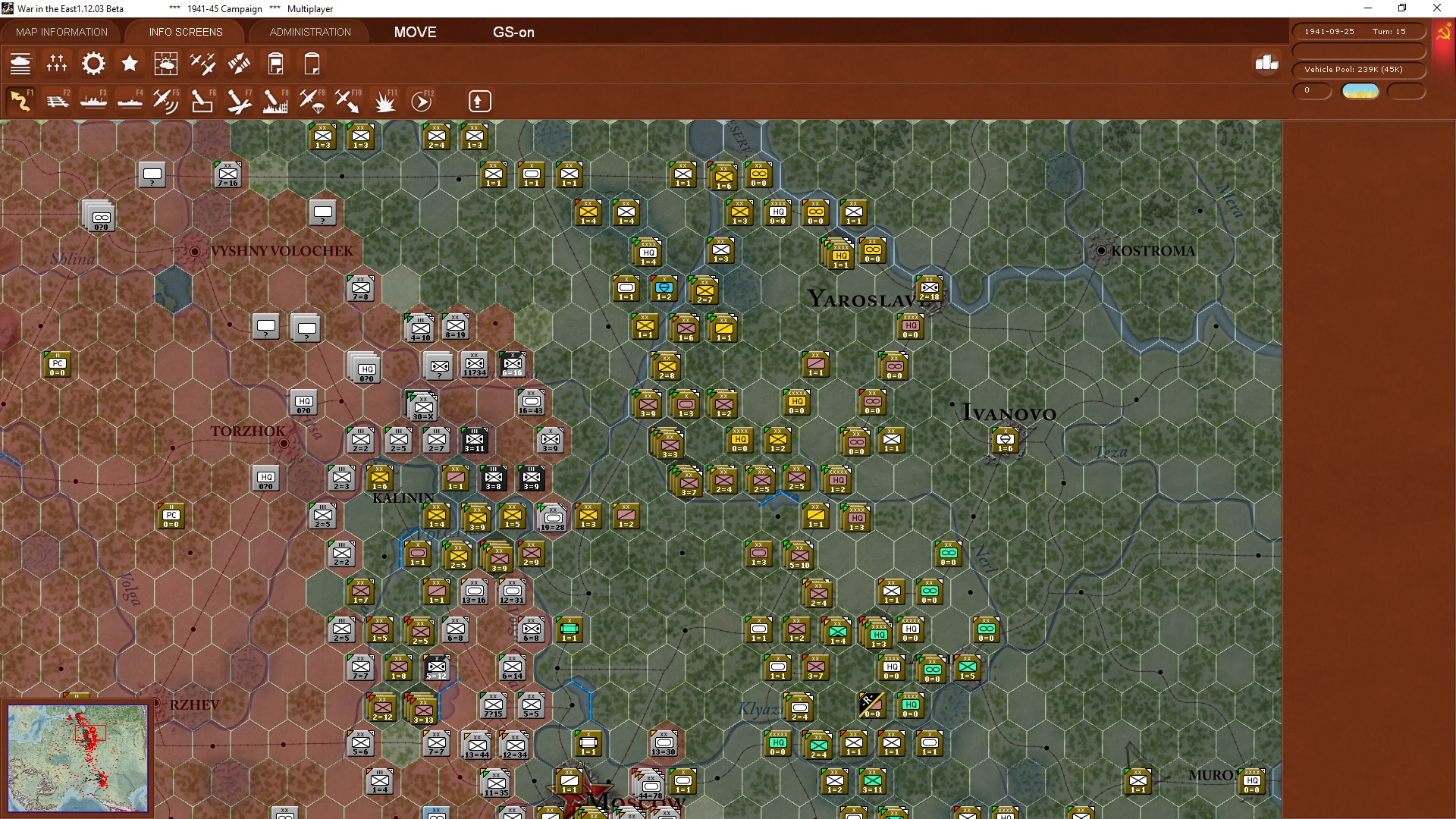Viewport: 1456px width, 819px height.
Task: Click the date and Turn 15 field
Action: click(1358, 31)
